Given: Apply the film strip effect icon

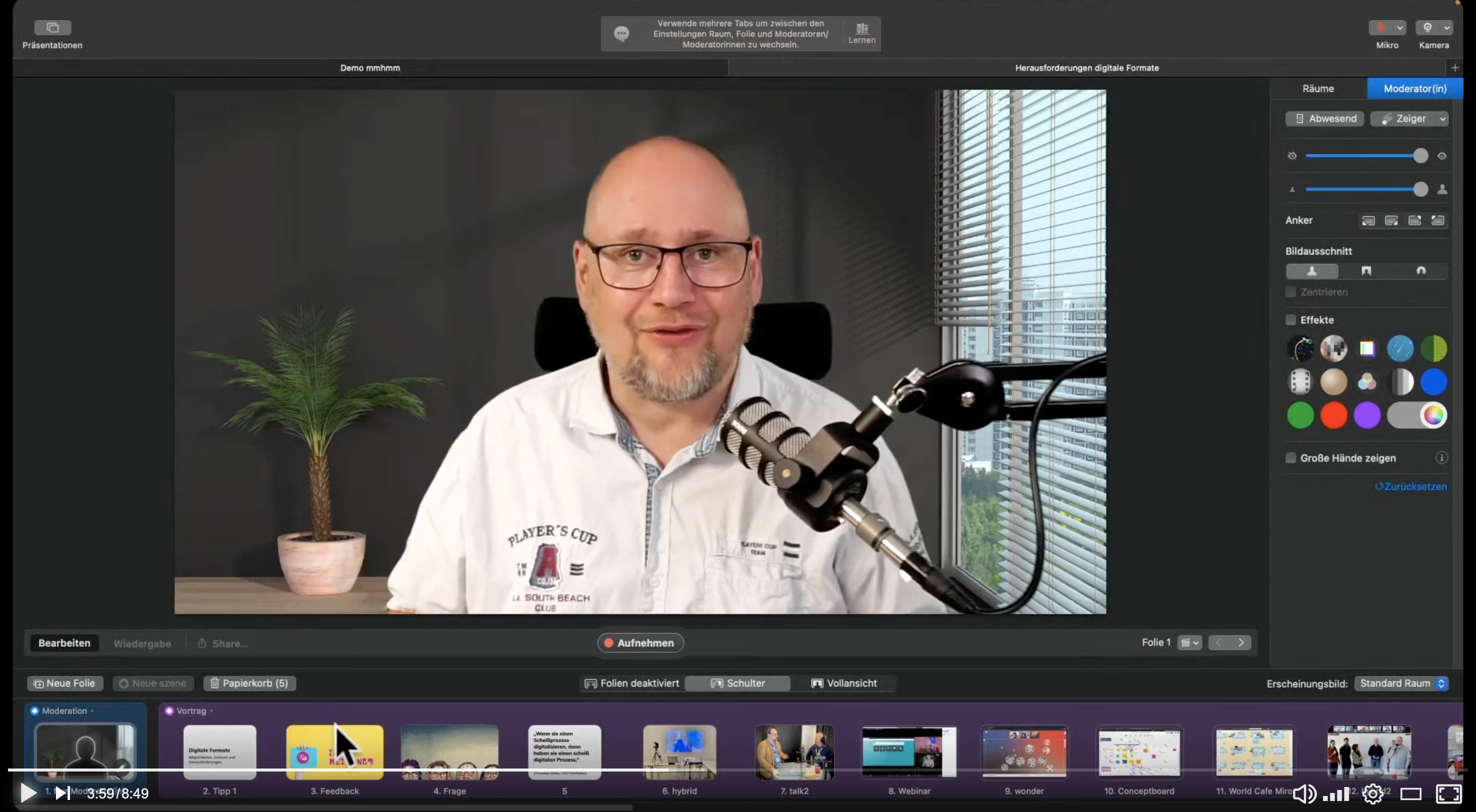Looking at the screenshot, I should pyautogui.click(x=1300, y=381).
